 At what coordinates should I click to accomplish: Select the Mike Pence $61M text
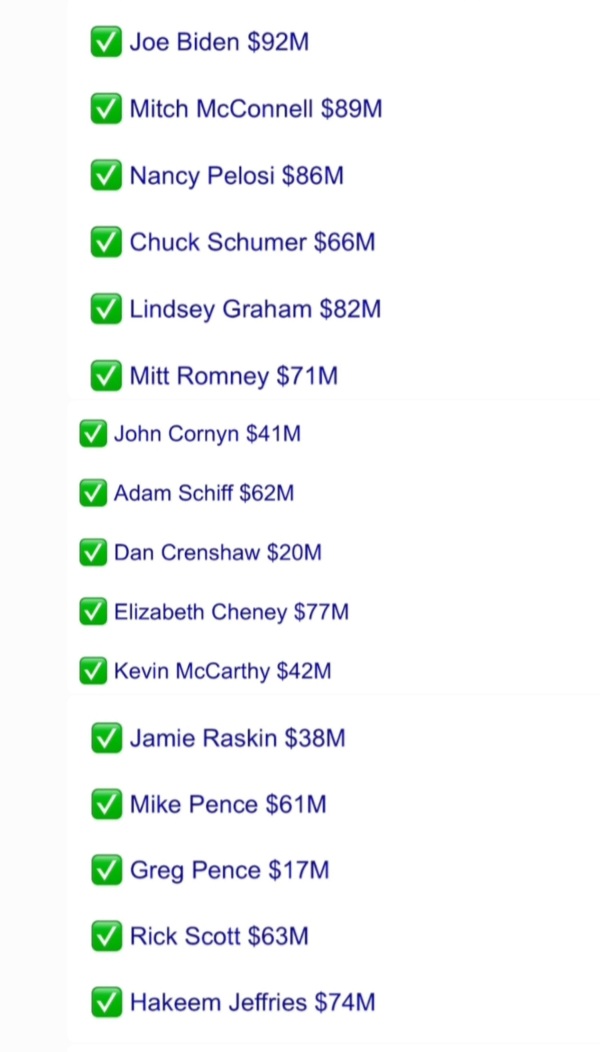click(228, 805)
